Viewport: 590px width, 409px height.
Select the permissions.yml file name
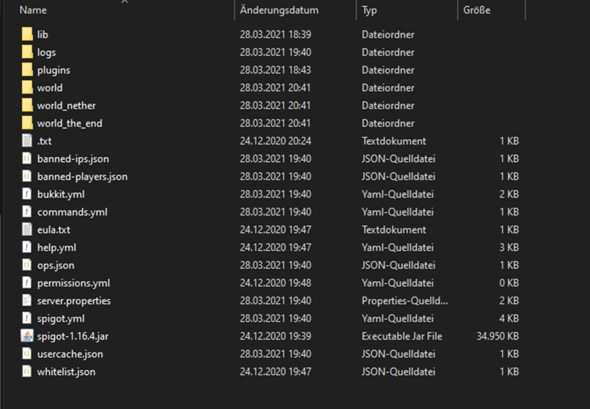[73, 283]
